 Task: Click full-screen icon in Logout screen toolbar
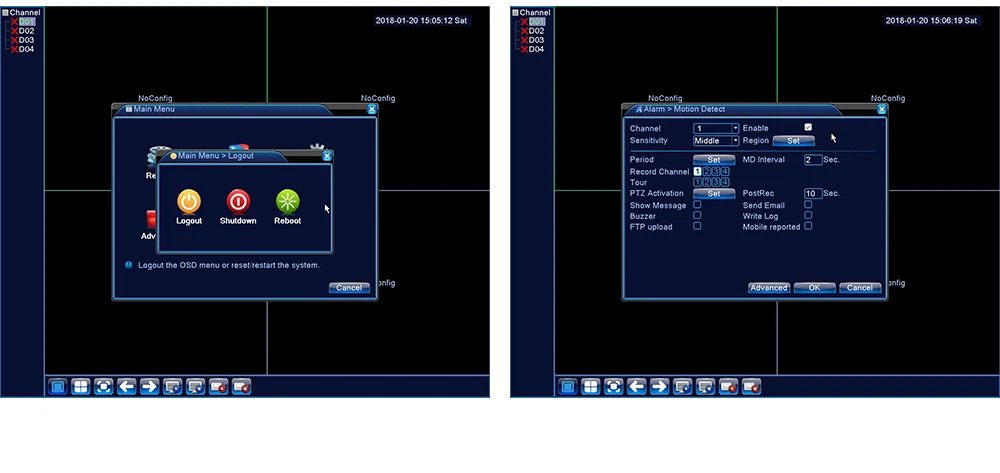pos(104,386)
